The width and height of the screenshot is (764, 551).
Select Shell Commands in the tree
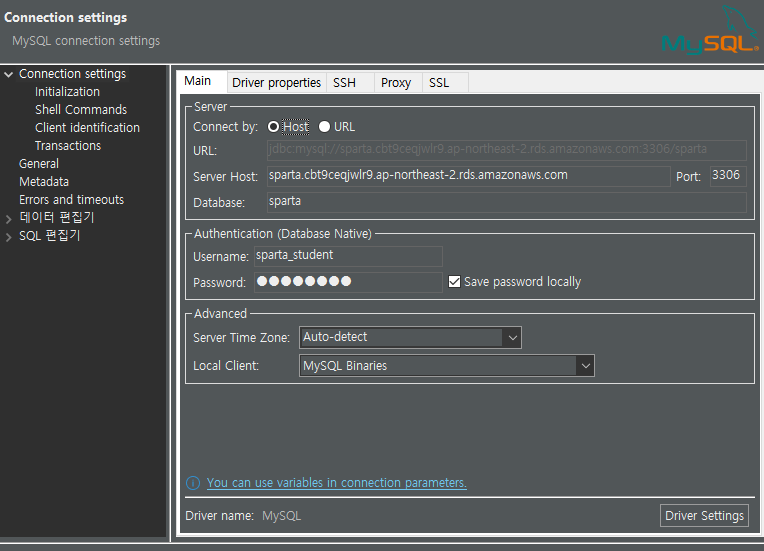81,110
